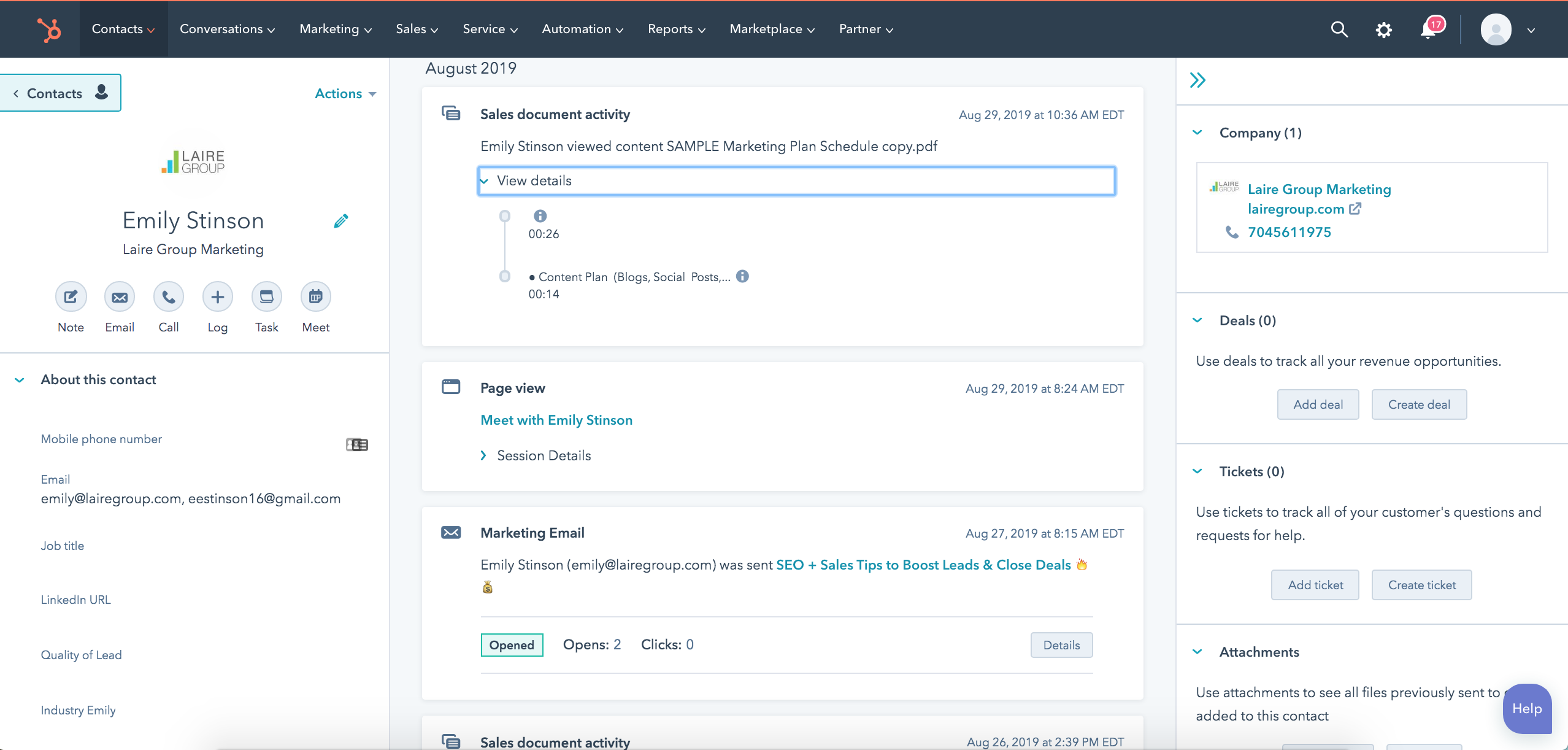
Task: Click the HubSpot sprocket logo
Action: coord(49,29)
